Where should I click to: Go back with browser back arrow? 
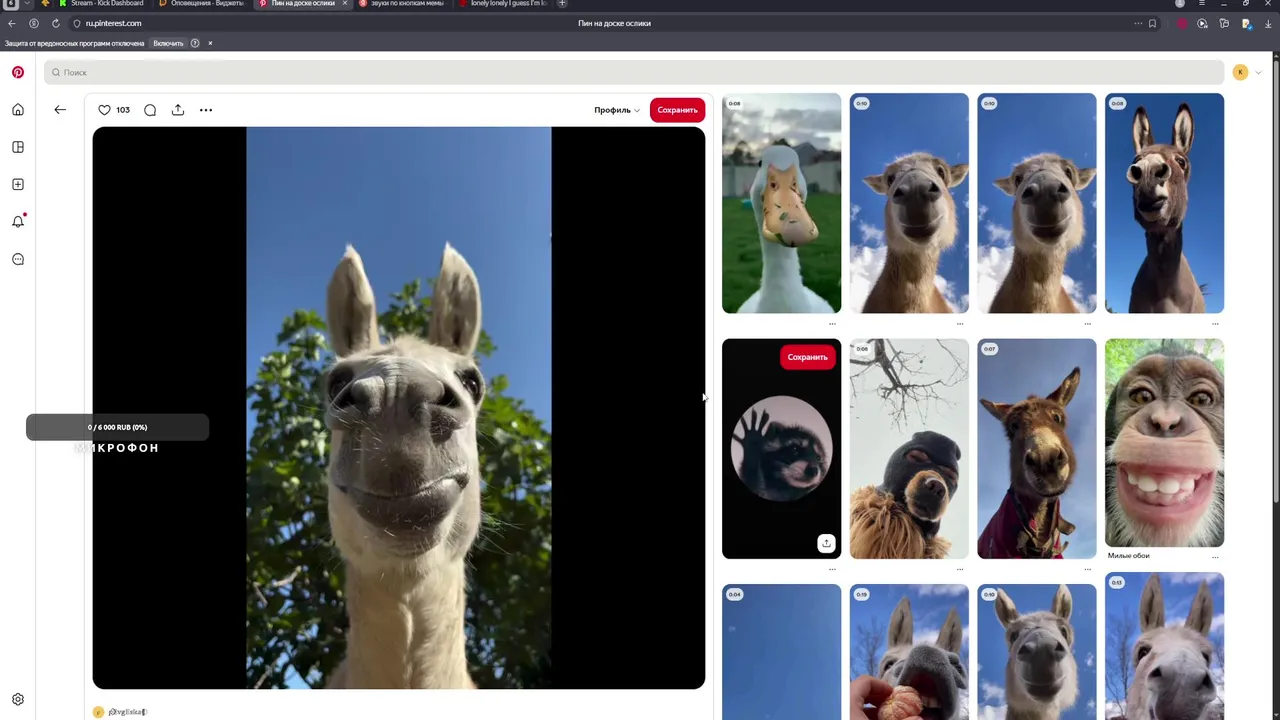coord(12,23)
